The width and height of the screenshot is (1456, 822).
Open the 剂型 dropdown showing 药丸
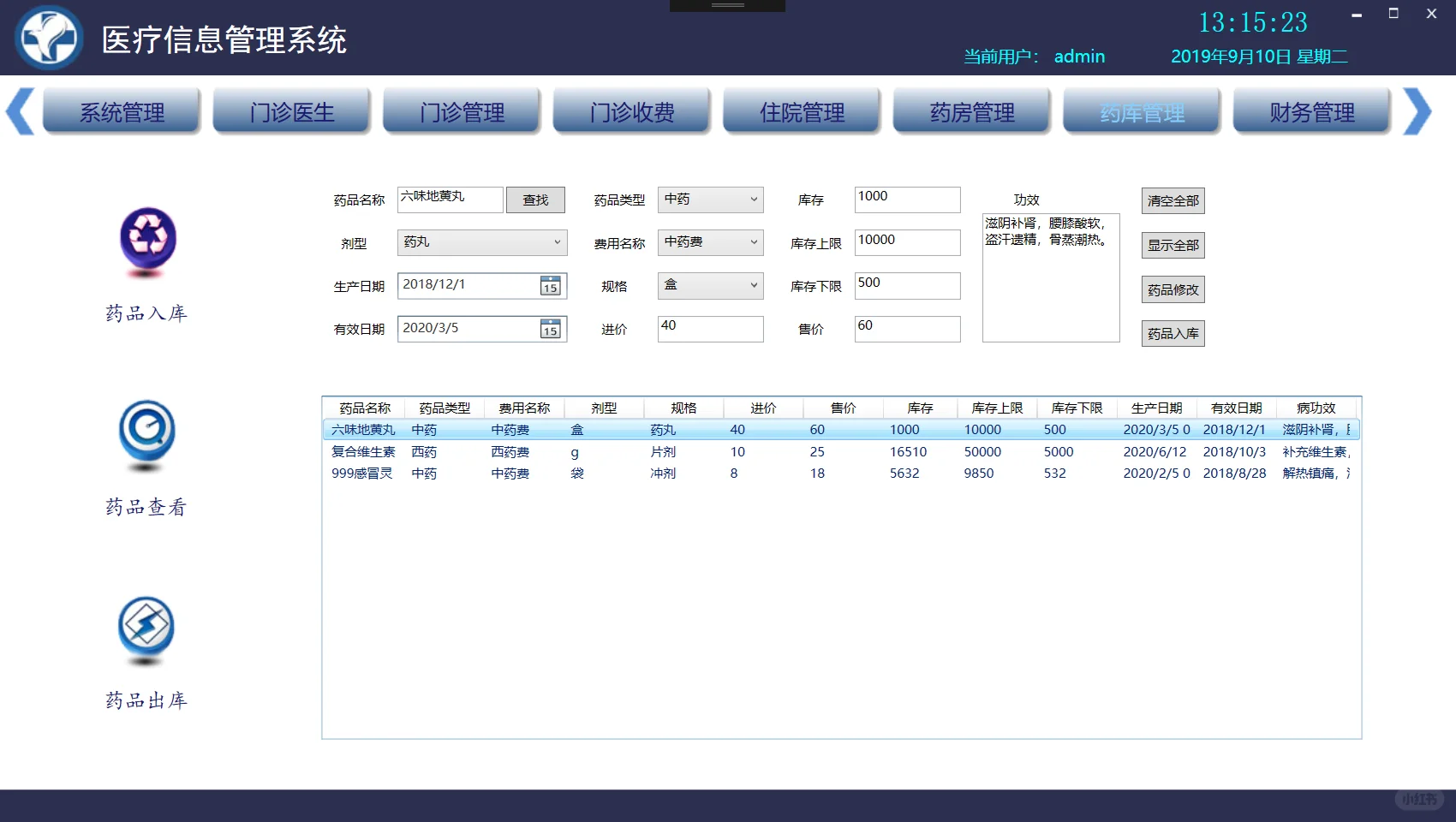(555, 242)
